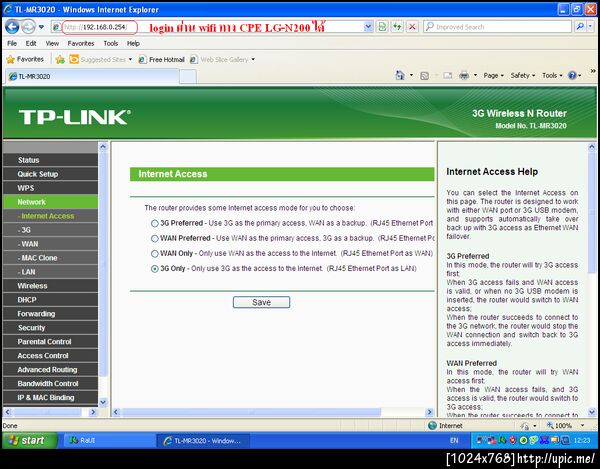Open the Safety dropdown menu
This screenshot has width=600, height=469.
coord(522,75)
